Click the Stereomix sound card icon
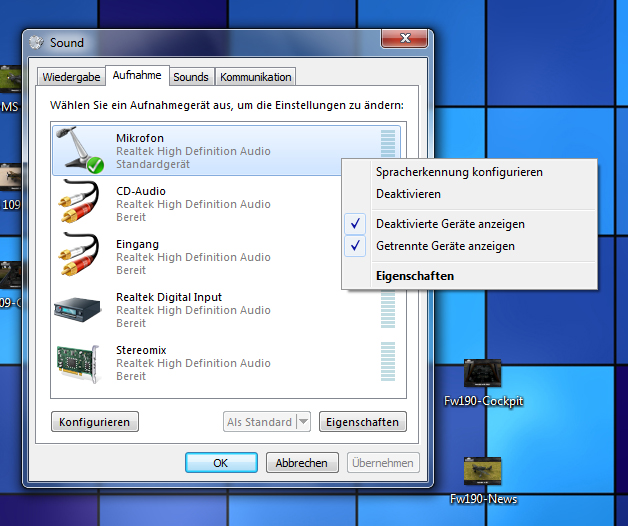 point(80,363)
